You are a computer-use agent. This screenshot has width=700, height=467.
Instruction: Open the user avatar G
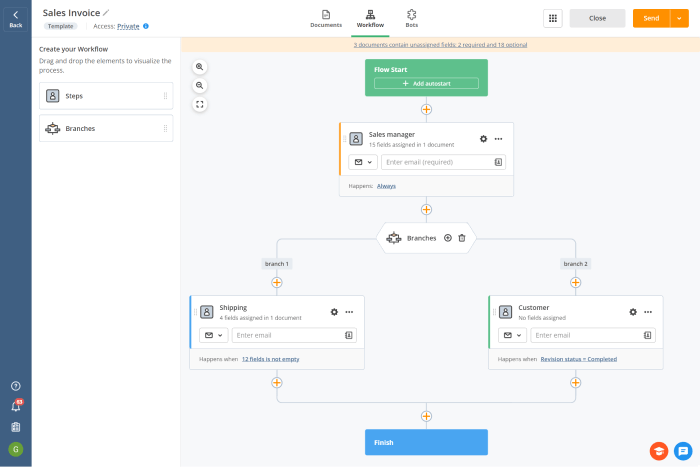pos(16,449)
